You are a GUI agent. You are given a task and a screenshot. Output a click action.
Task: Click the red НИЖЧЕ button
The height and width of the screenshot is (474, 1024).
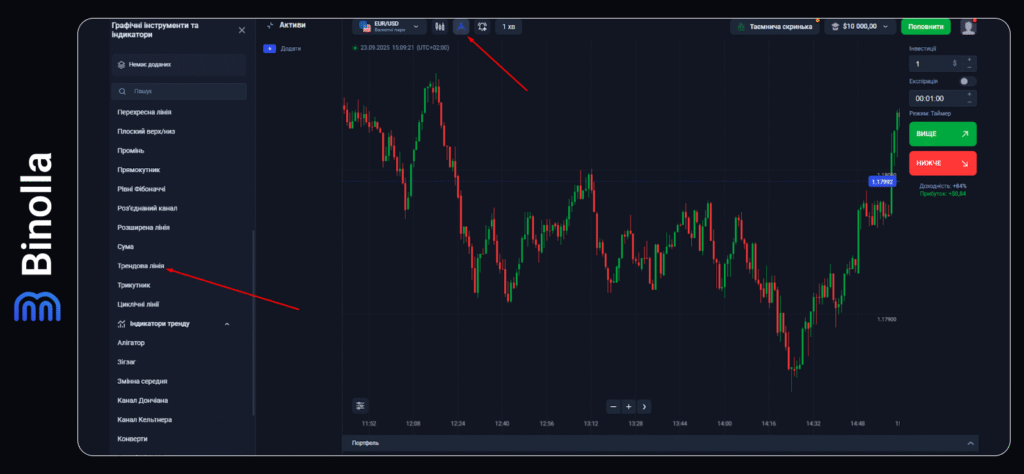(x=942, y=163)
